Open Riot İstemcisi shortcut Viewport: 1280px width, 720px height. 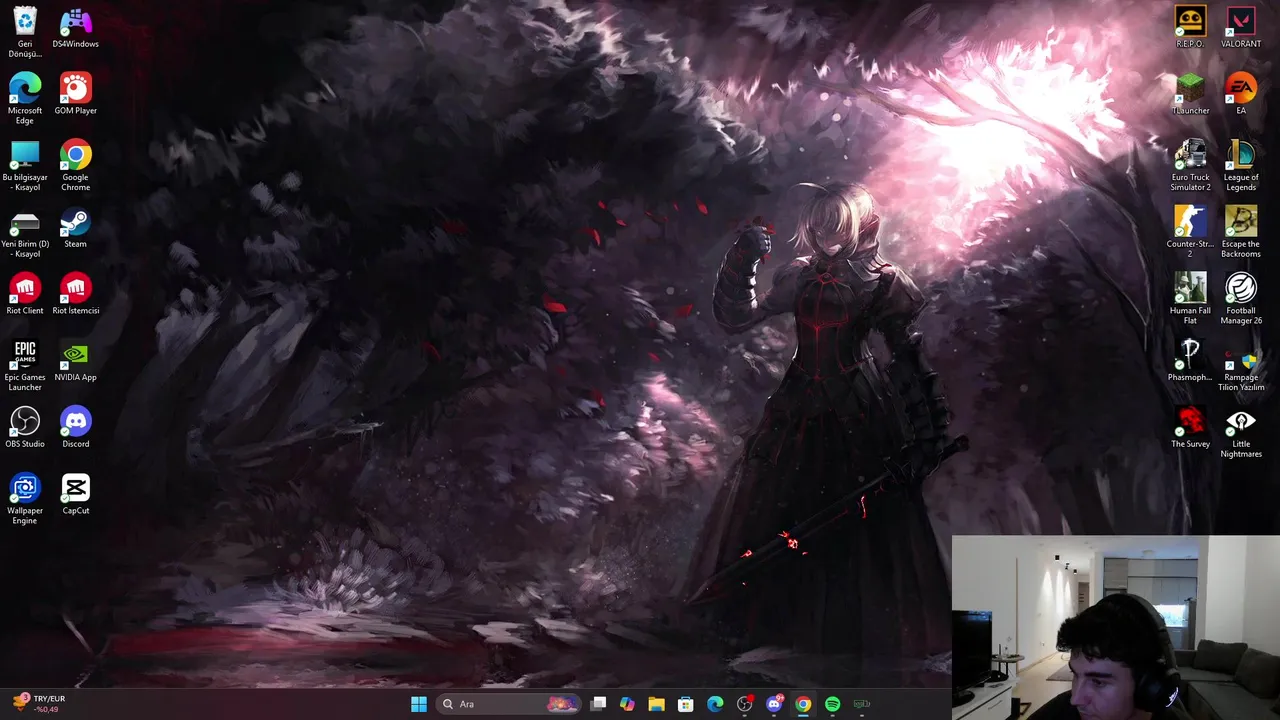[75, 293]
